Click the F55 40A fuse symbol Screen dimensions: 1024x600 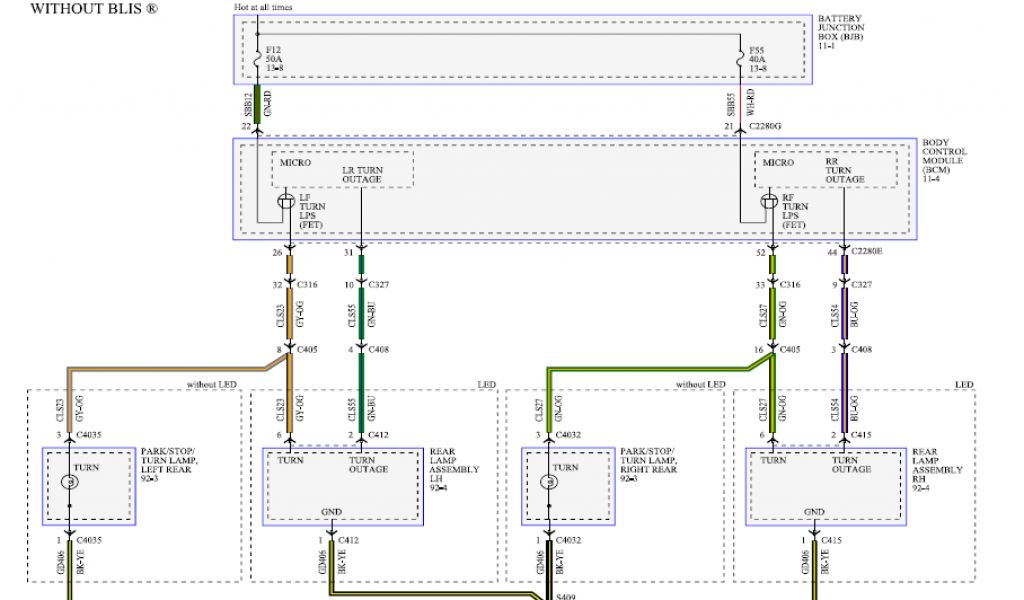pos(743,56)
